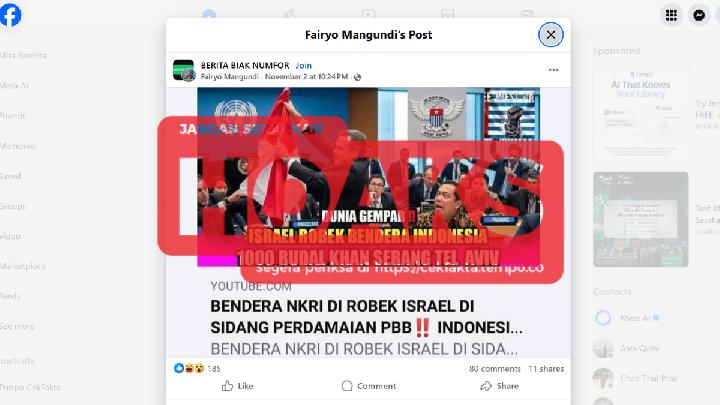Click the BERITA BIAK NUMFOR group avatar
Screen dimensions: 720x405
[x=184, y=70]
